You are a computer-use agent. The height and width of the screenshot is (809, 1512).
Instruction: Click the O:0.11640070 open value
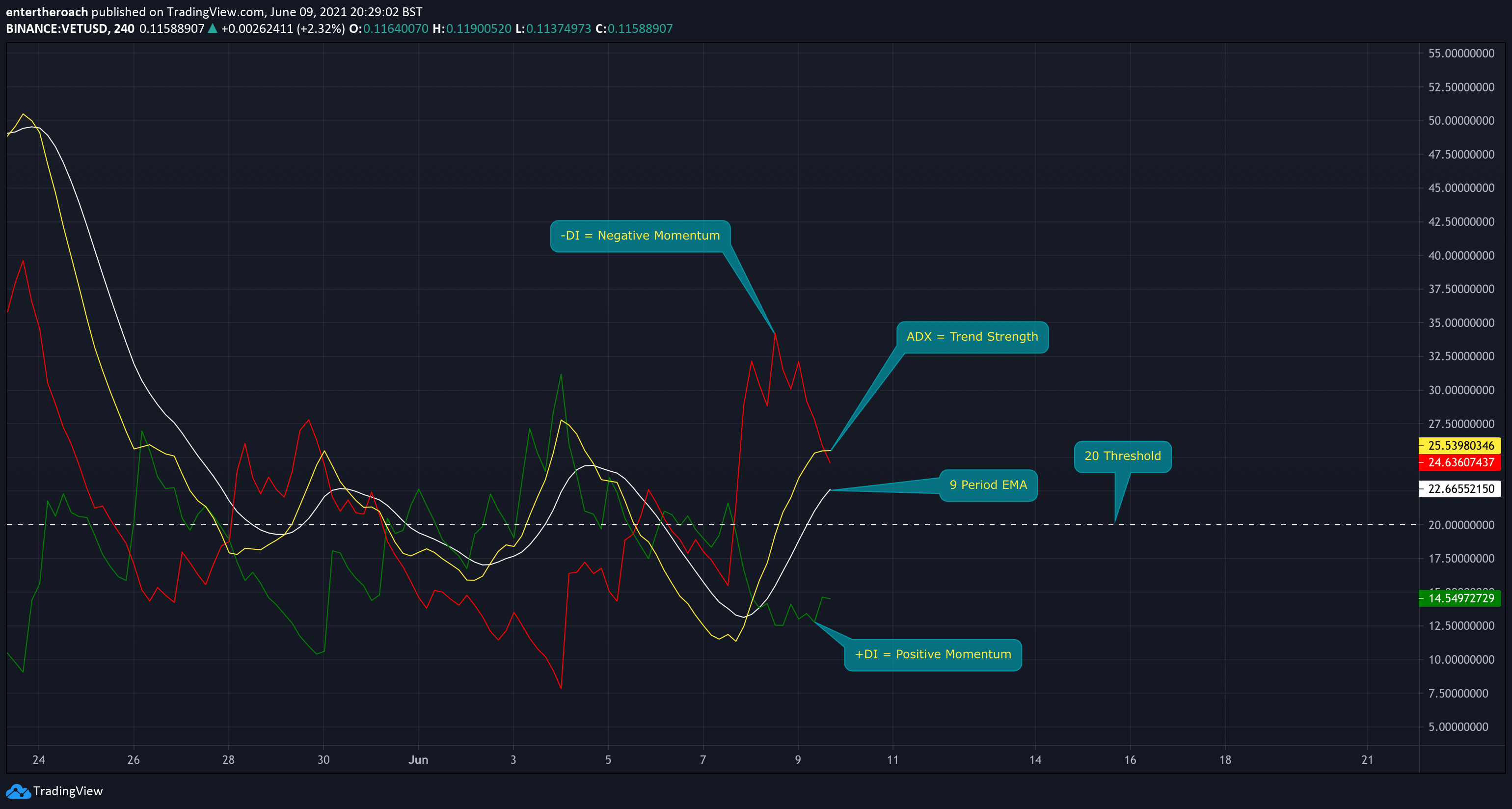[x=389, y=29]
